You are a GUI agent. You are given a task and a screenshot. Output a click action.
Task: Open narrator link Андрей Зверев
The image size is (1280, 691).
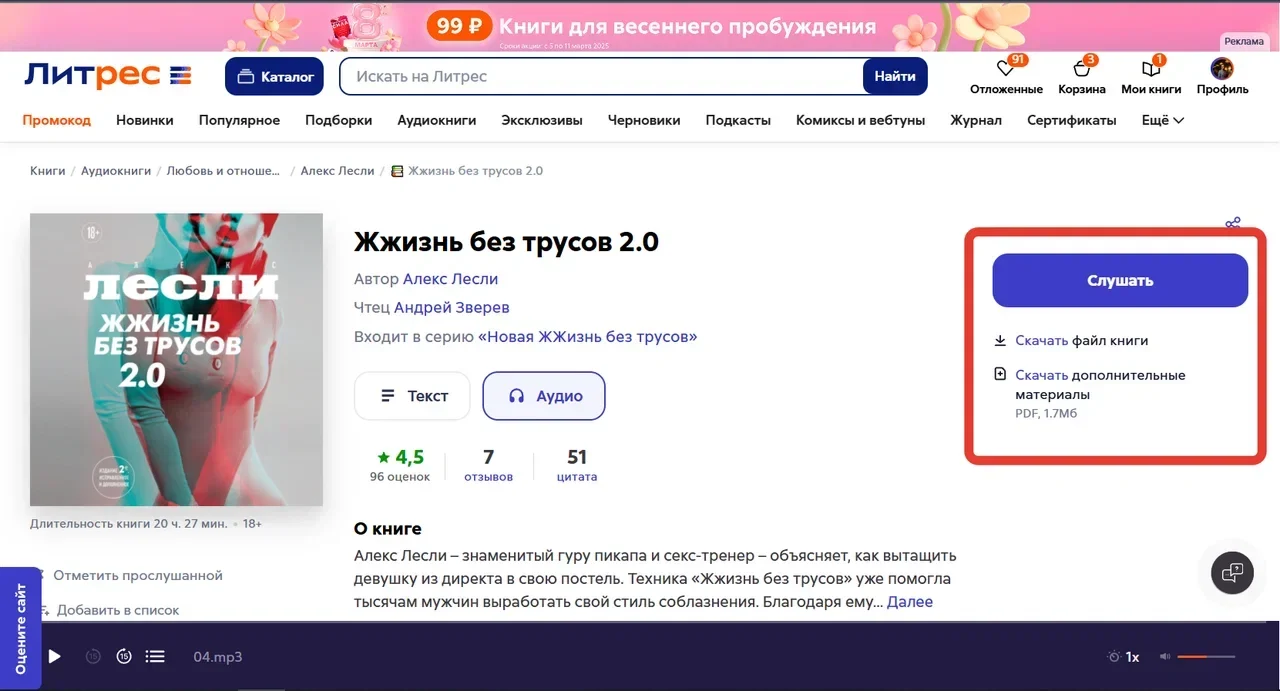[x=451, y=308]
